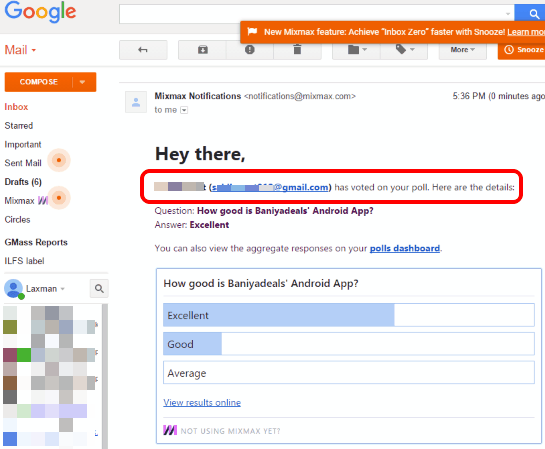Open the ILFS label

point(24,261)
